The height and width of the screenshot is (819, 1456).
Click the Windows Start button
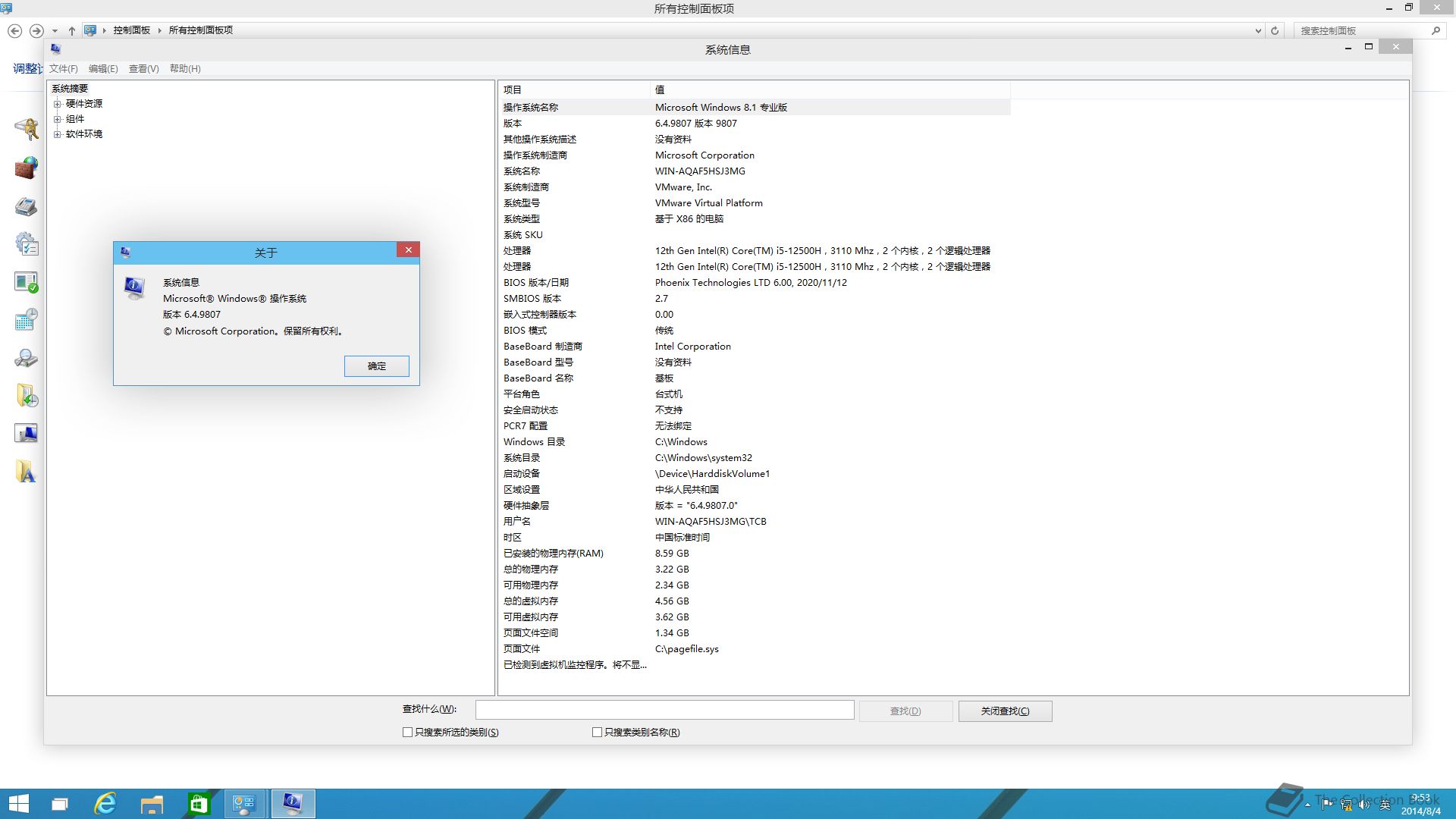point(18,804)
